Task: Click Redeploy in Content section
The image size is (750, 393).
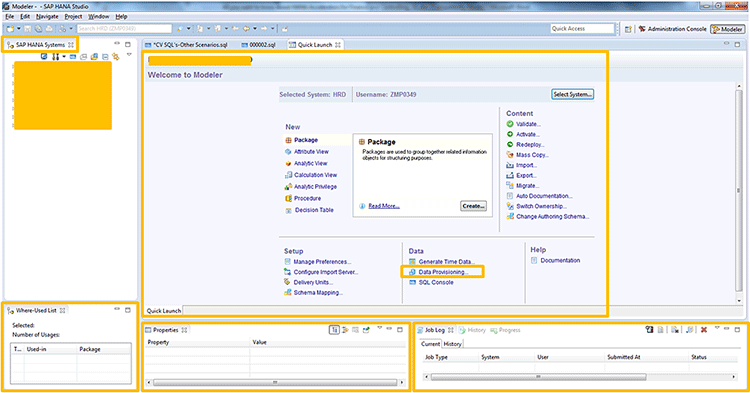Action: click(x=530, y=144)
